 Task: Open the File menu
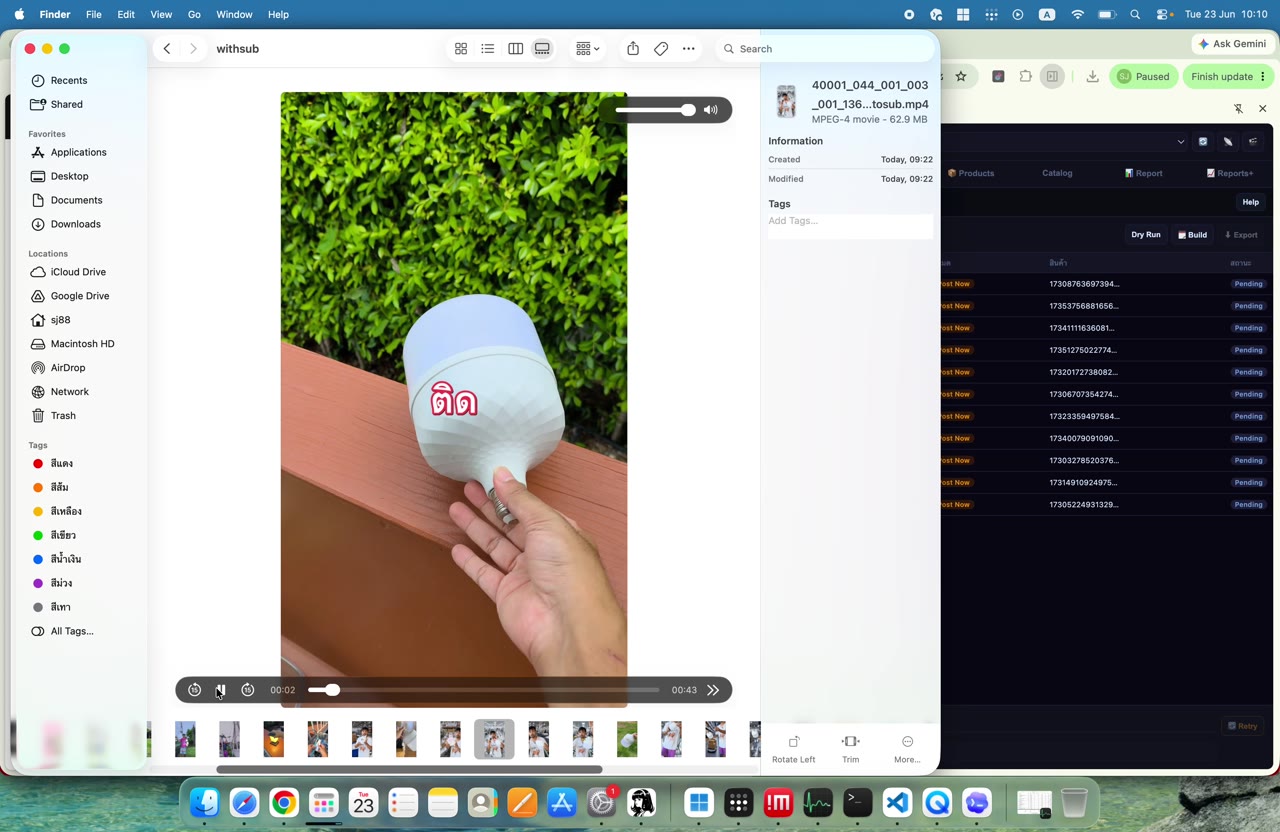coord(93,15)
